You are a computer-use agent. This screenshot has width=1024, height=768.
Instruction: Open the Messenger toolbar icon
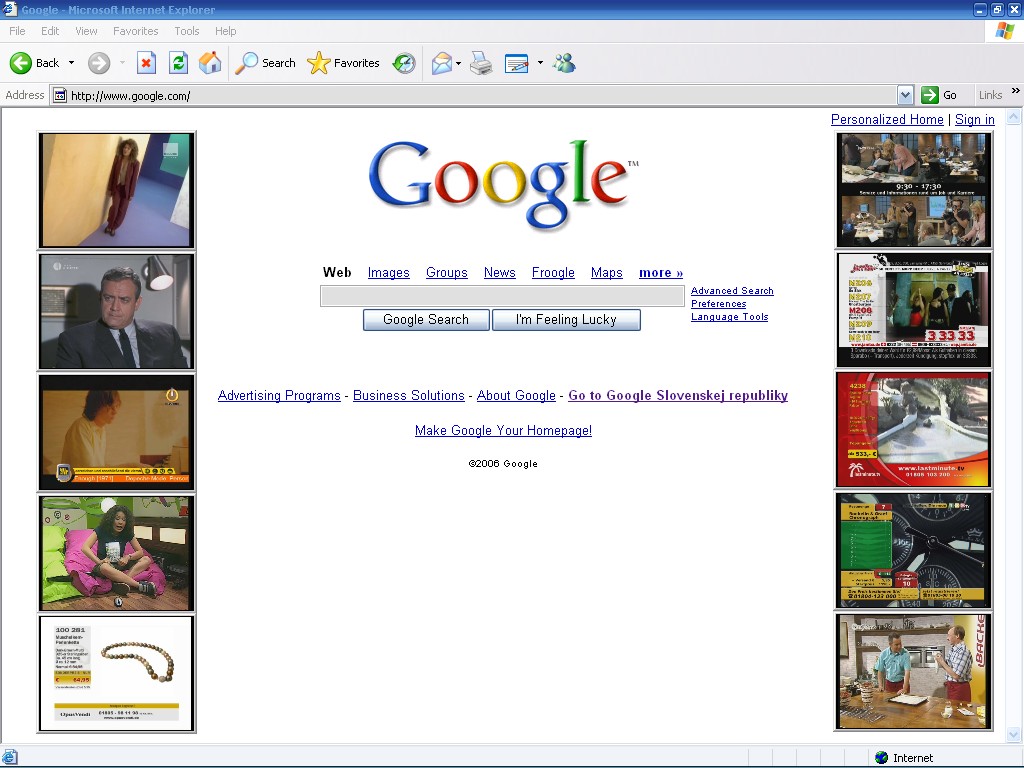tap(564, 63)
